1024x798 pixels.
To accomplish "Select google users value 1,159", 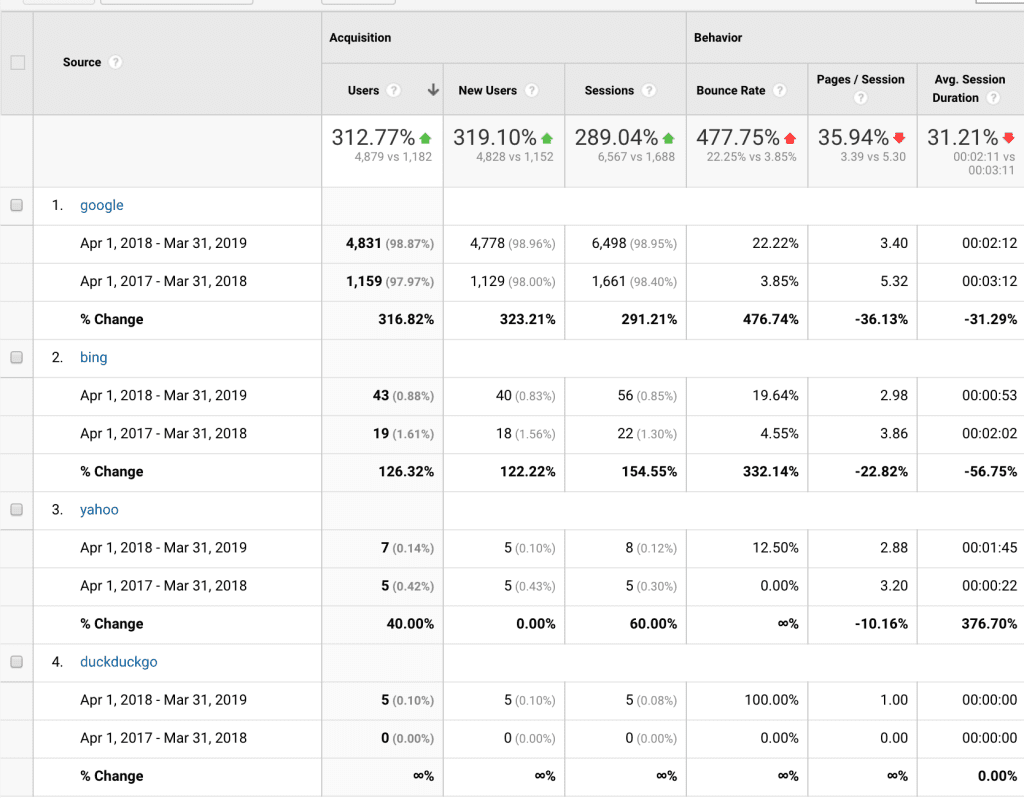I will (x=364, y=281).
